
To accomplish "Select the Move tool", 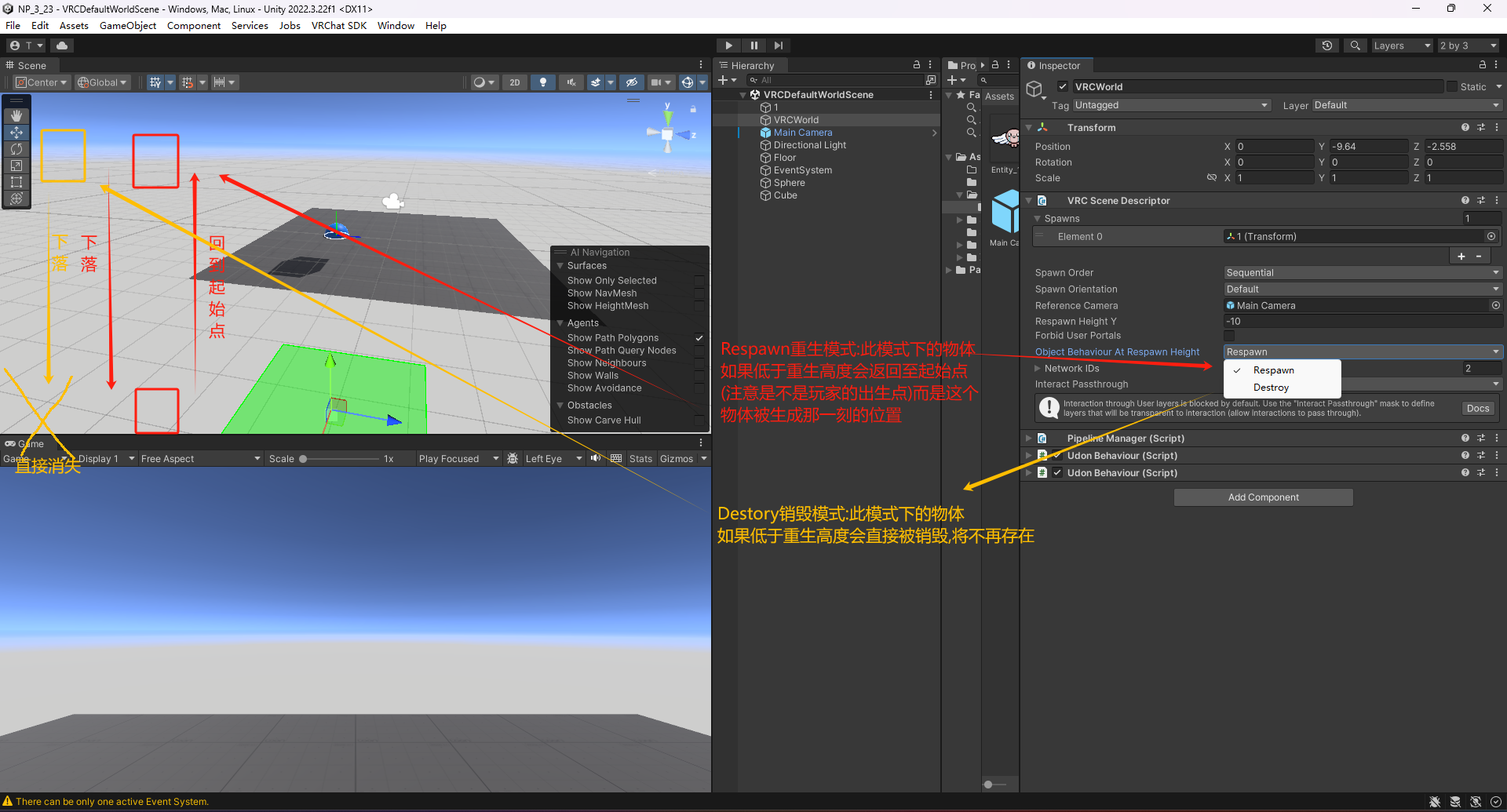I will (x=16, y=133).
